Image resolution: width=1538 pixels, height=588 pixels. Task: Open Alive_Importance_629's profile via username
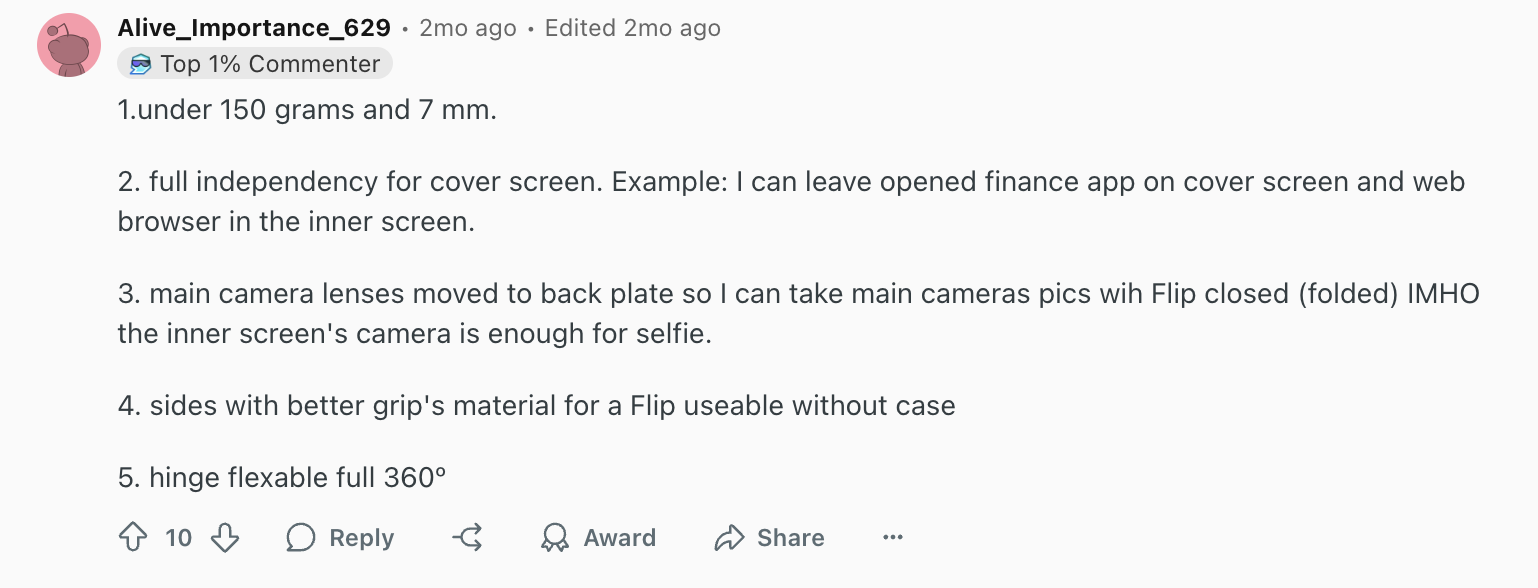tap(254, 28)
